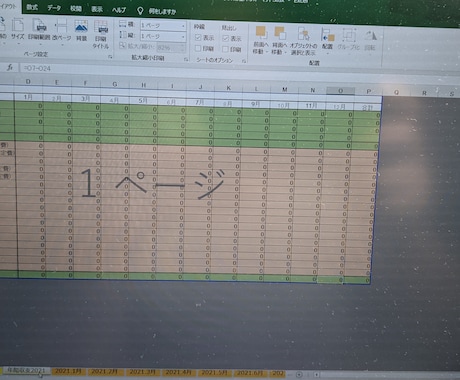Image resolution: width=460 pixels, height=380 pixels.
Task: Select column P header
Action: coord(368,91)
